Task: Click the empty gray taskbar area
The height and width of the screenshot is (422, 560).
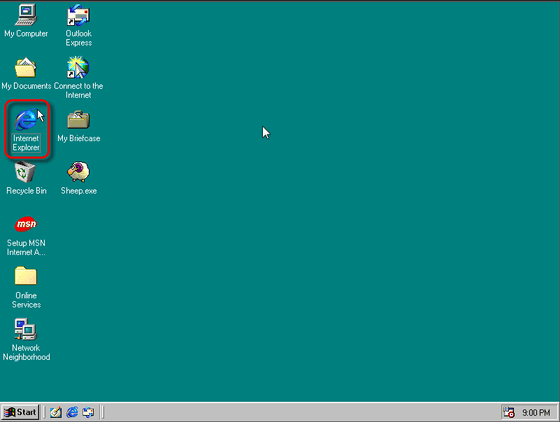Action: (300, 412)
